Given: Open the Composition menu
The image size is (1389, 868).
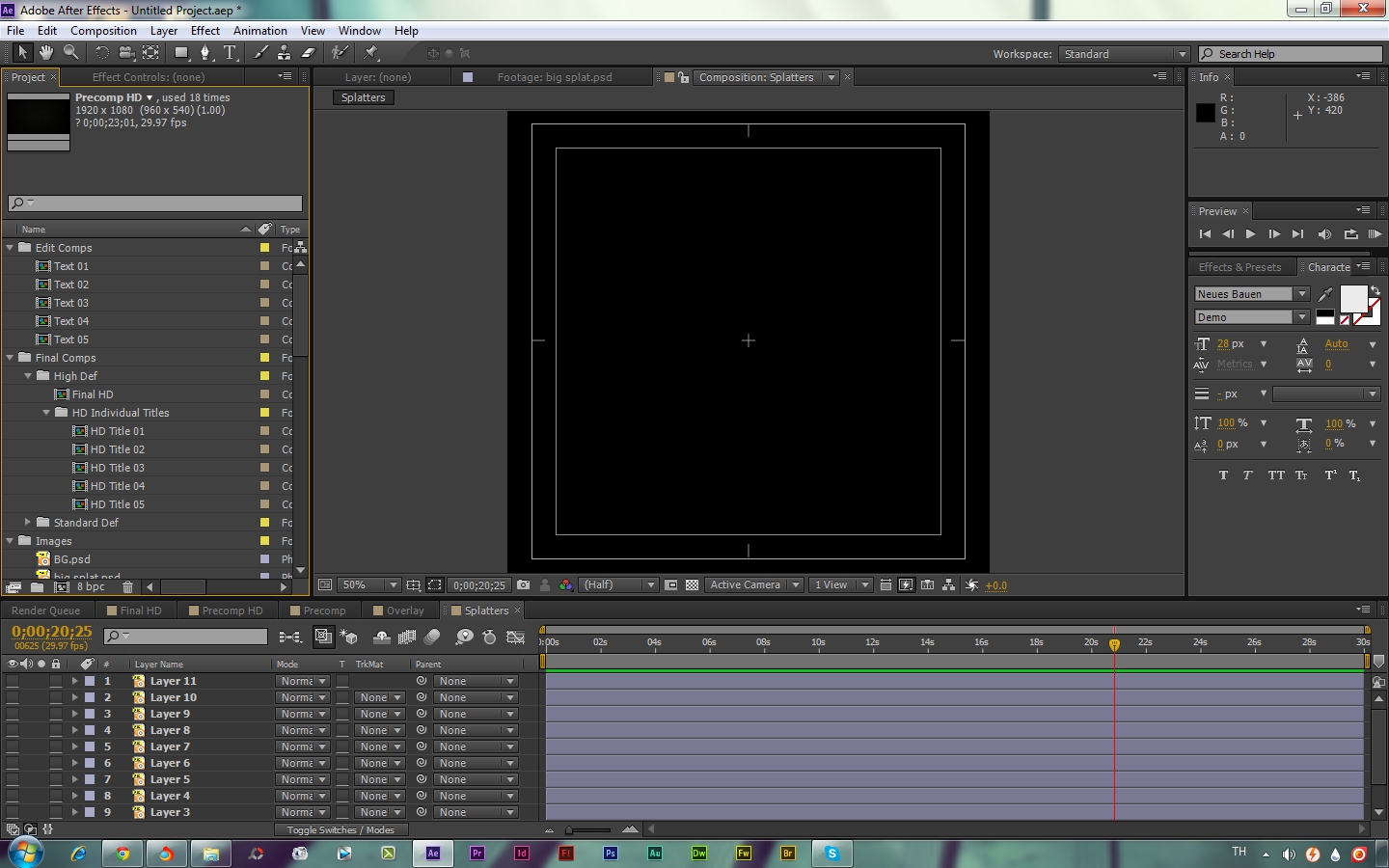Looking at the screenshot, I should [x=103, y=31].
